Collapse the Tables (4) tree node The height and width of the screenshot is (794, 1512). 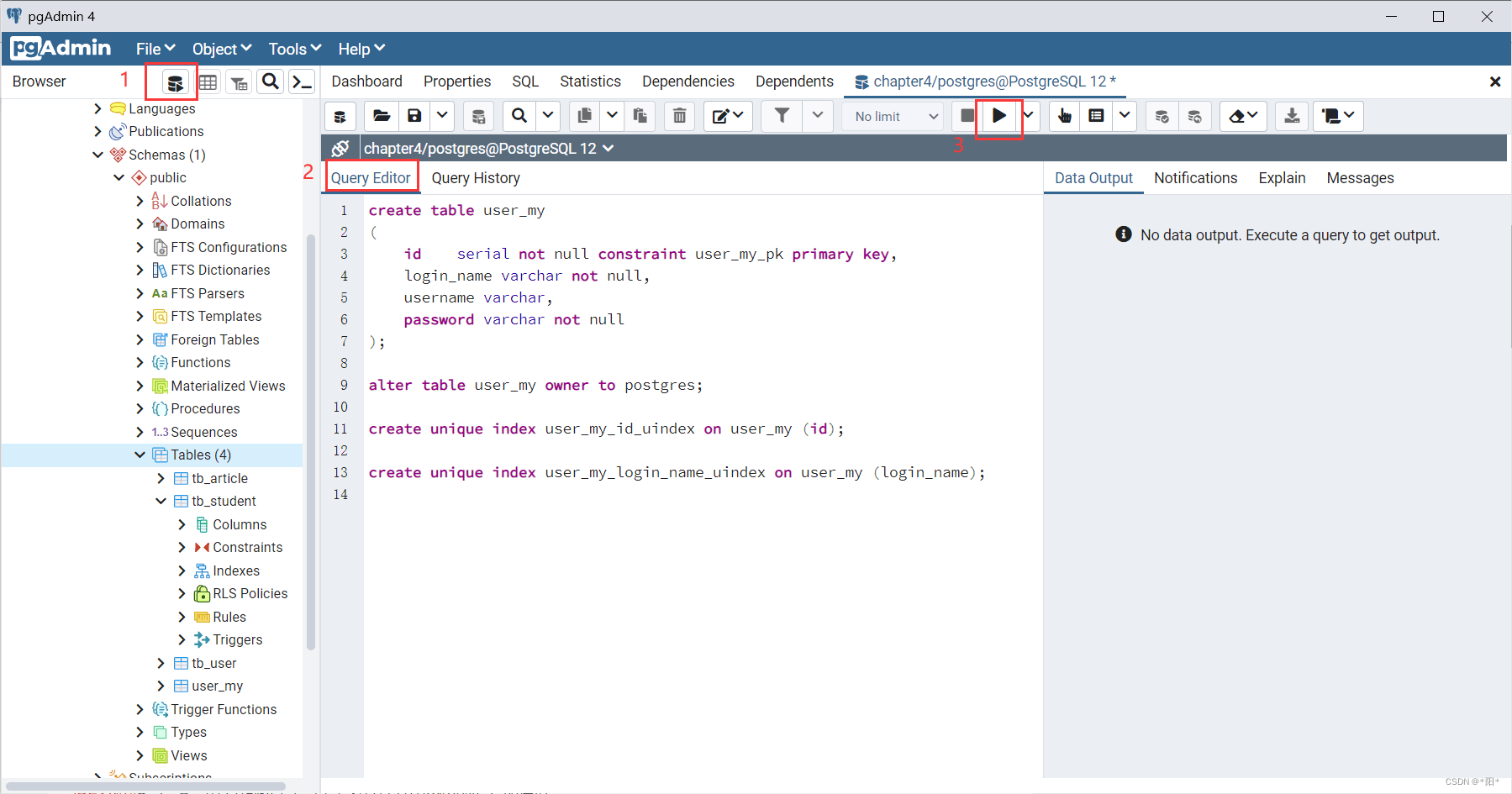140,455
